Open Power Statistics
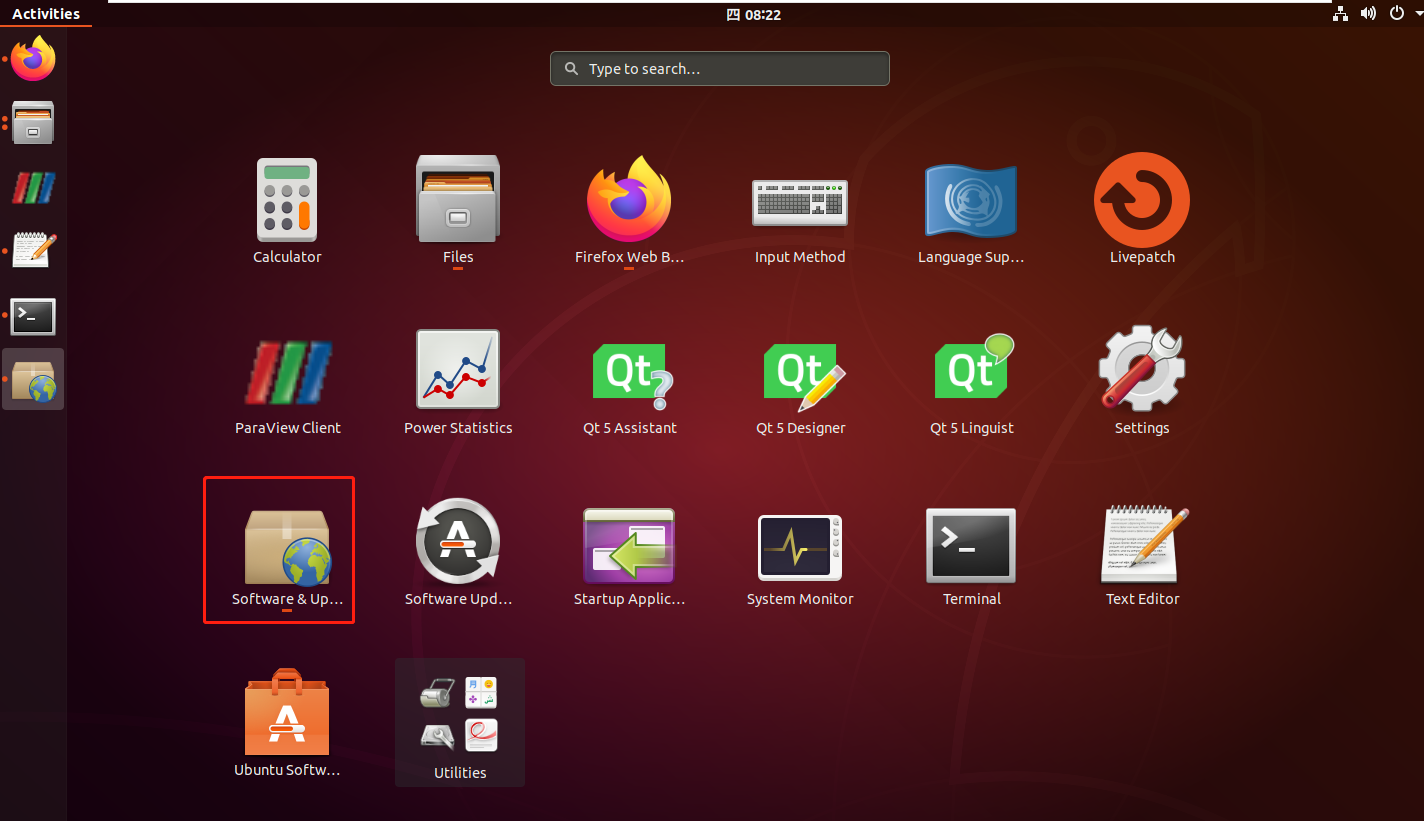1424x821 pixels. point(458,382)
